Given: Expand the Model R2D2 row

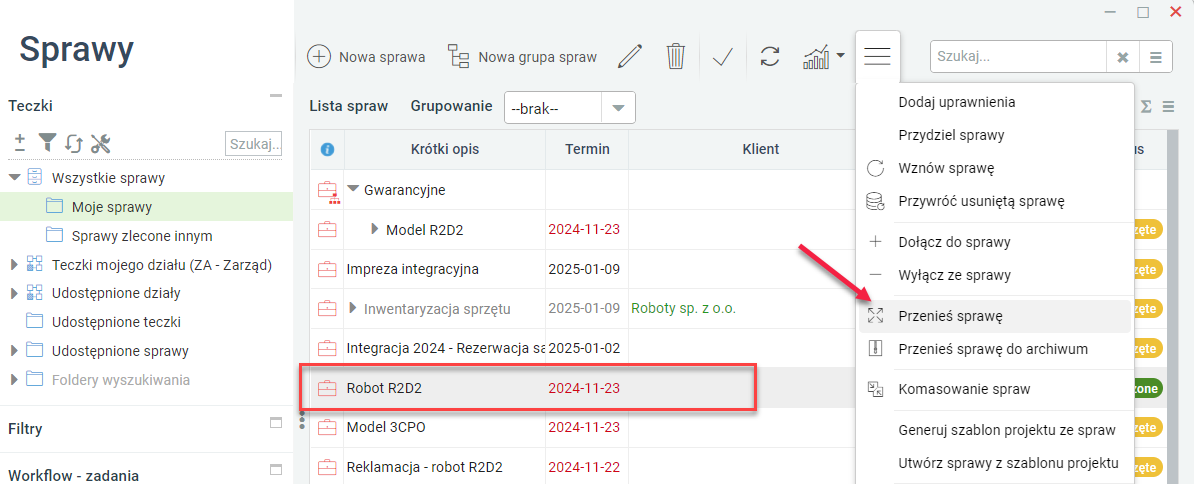Looking at the screenshot, I should (x=374, y=228).
